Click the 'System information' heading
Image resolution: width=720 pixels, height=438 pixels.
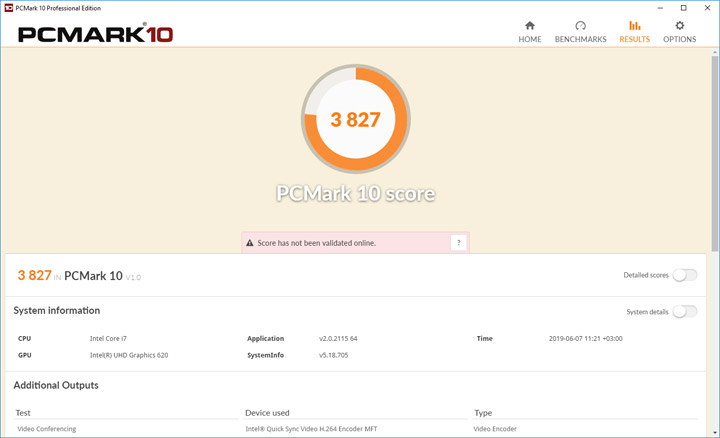[x=56, y=310]
